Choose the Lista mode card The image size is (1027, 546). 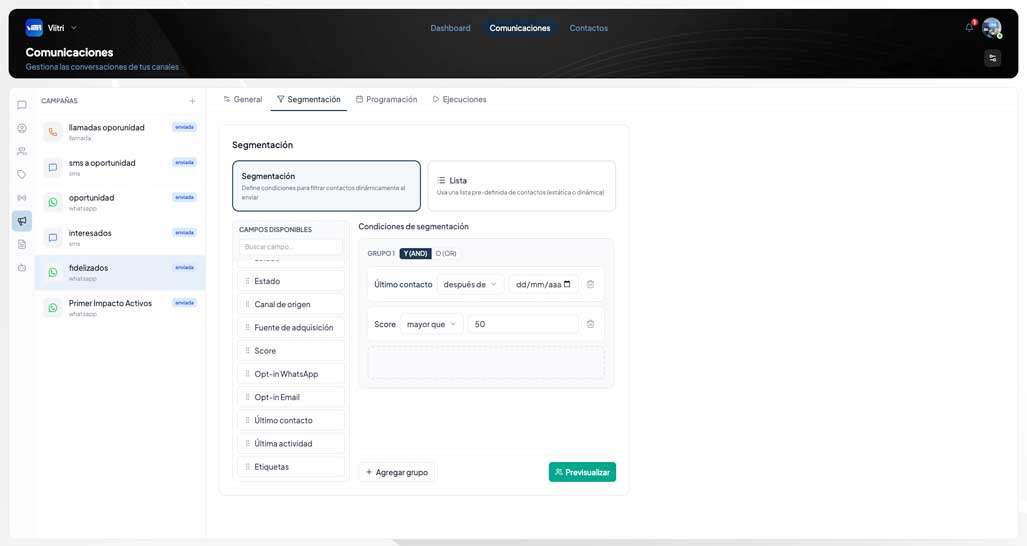click(521, 186)
